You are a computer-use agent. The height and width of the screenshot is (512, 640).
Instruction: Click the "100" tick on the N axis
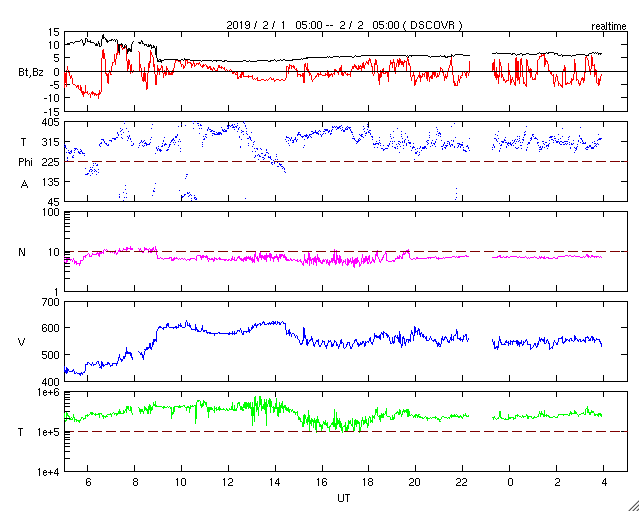pyautogui.click(x=51, y=212)
